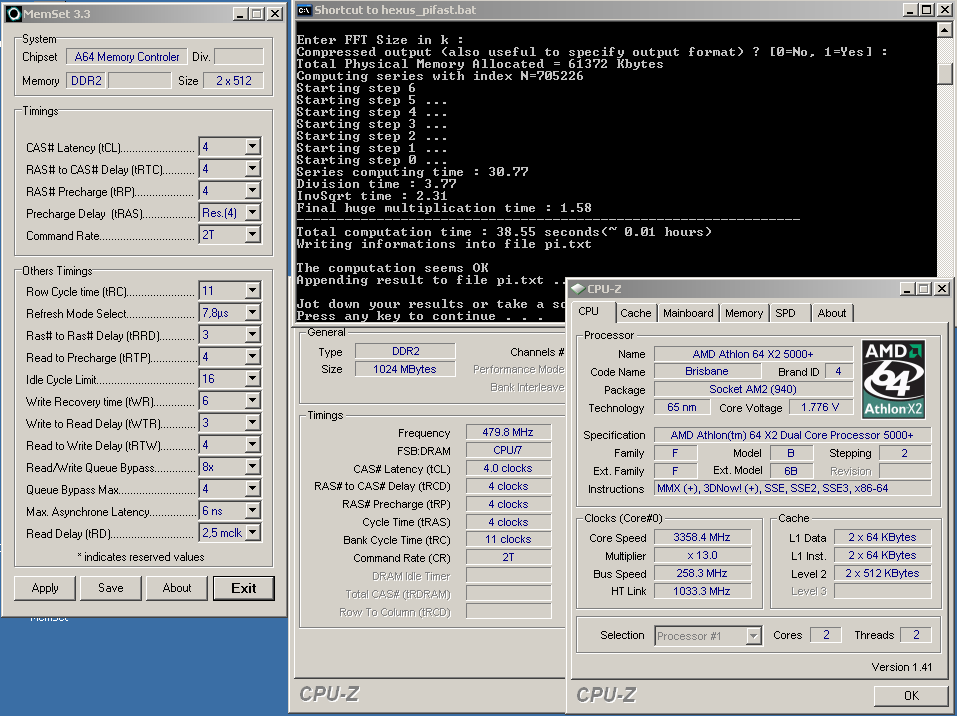The height and width of the screenshot is (716, 959).
Task: Open Write Recovery time (tWR) dropdown
Action: coord(253,401)
